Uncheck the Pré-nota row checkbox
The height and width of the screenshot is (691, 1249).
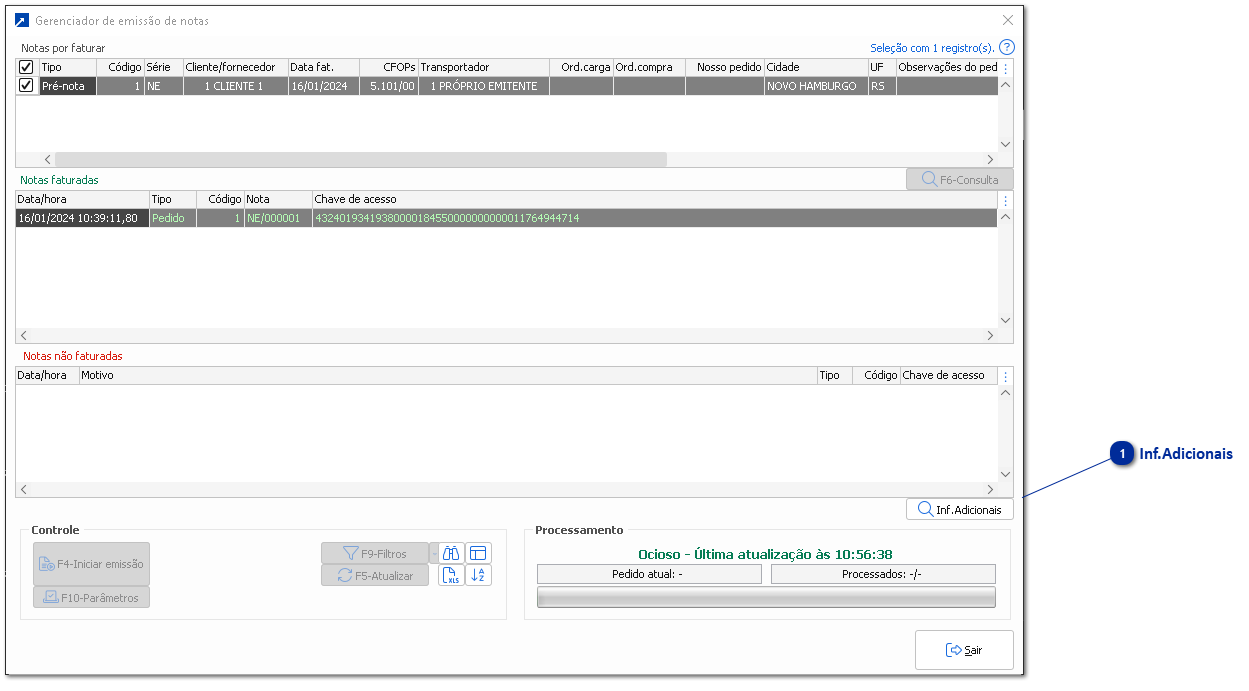click(27, 86)
